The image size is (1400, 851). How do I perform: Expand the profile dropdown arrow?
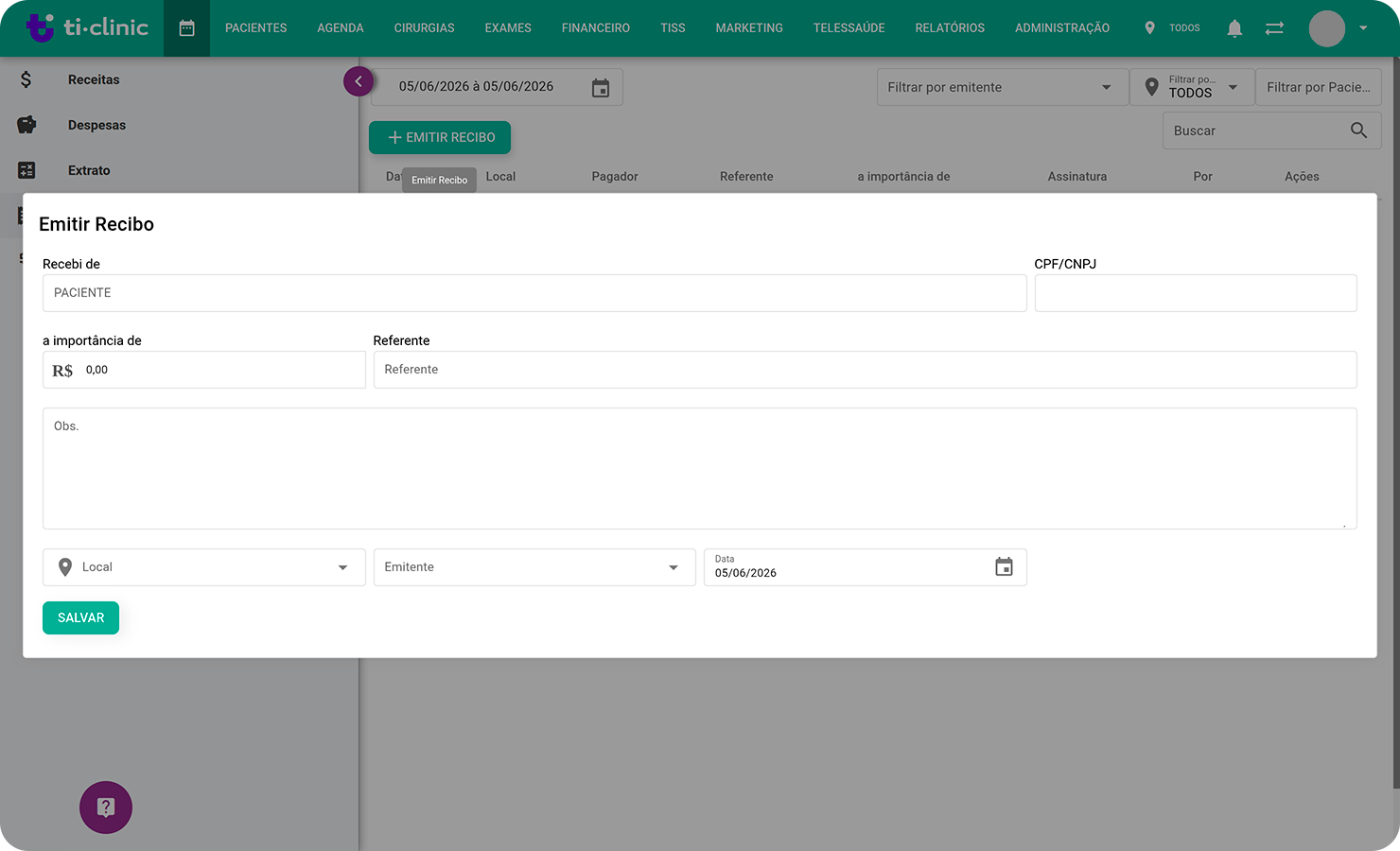(1363, 28)
